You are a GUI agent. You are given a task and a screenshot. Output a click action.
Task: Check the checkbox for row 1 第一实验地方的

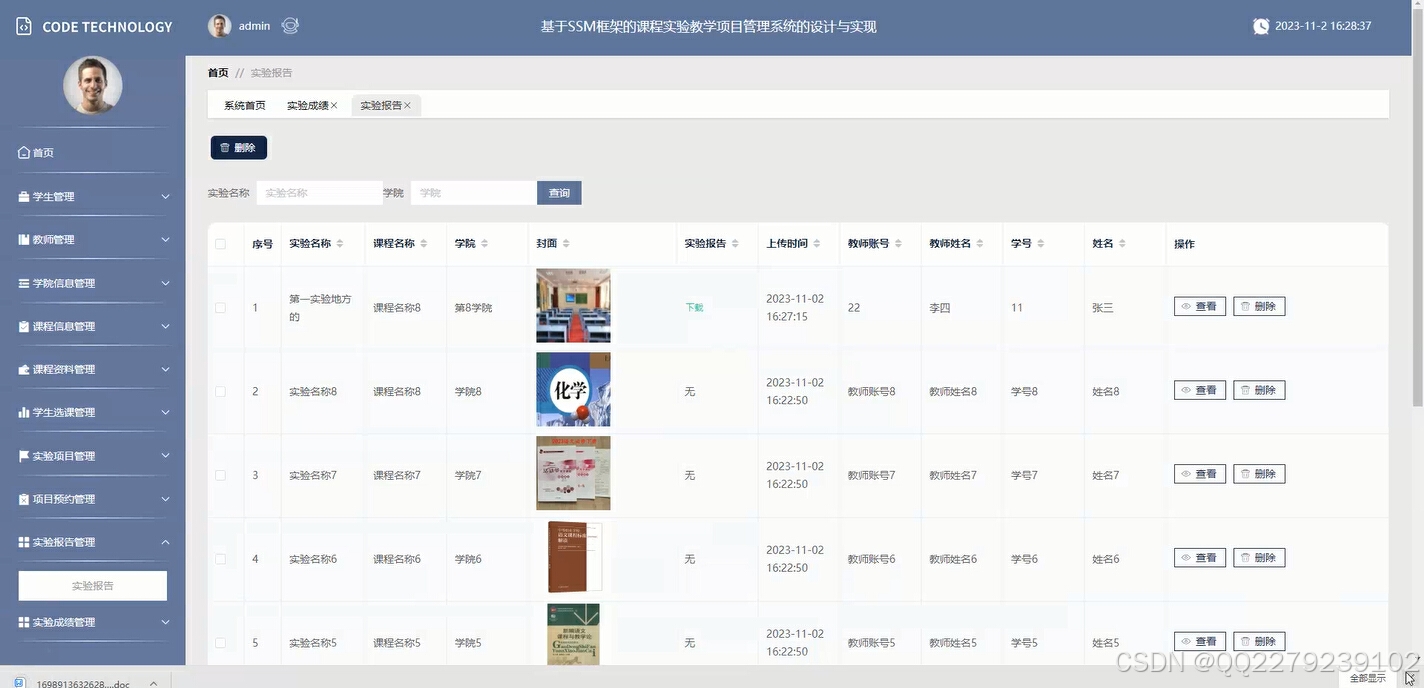click(221, 307)
